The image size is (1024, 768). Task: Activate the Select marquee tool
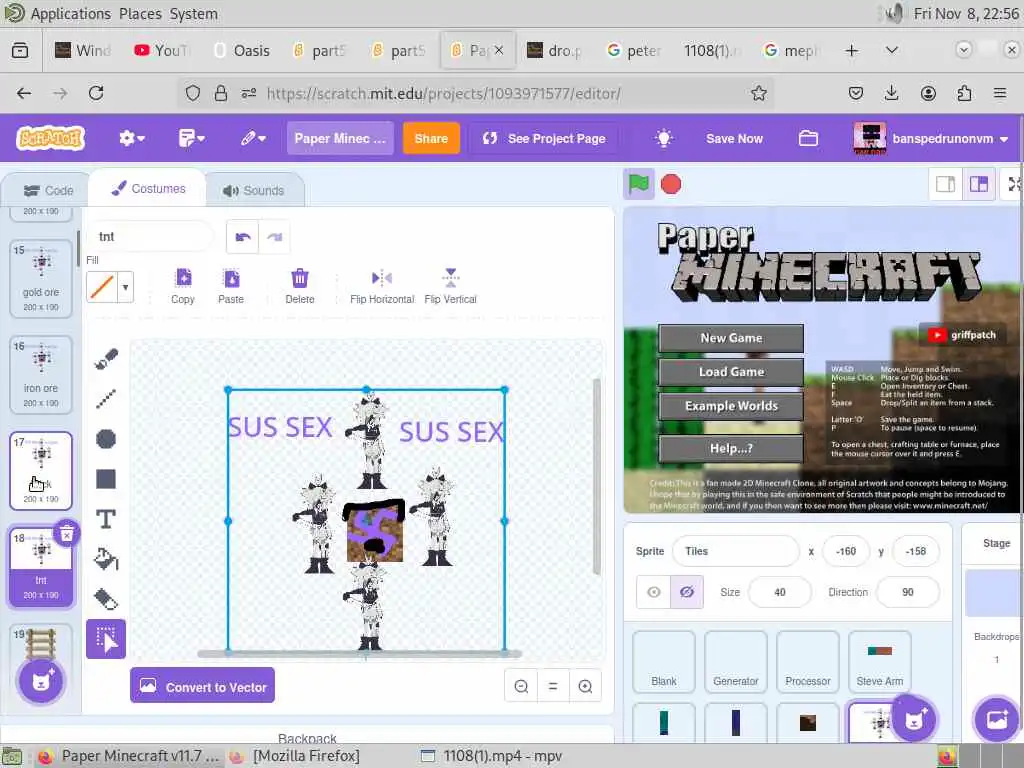106,639
